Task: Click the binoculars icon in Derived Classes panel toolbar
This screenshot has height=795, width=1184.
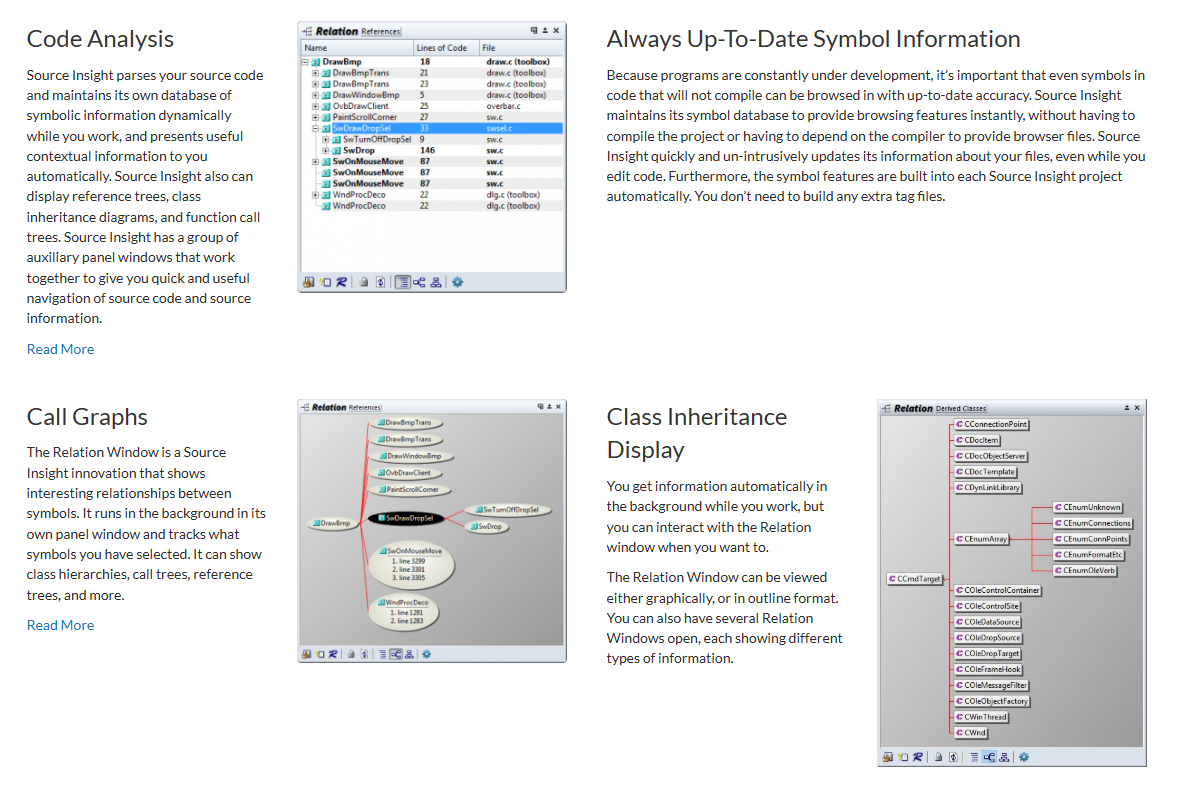Action: (x=888, y=757)
